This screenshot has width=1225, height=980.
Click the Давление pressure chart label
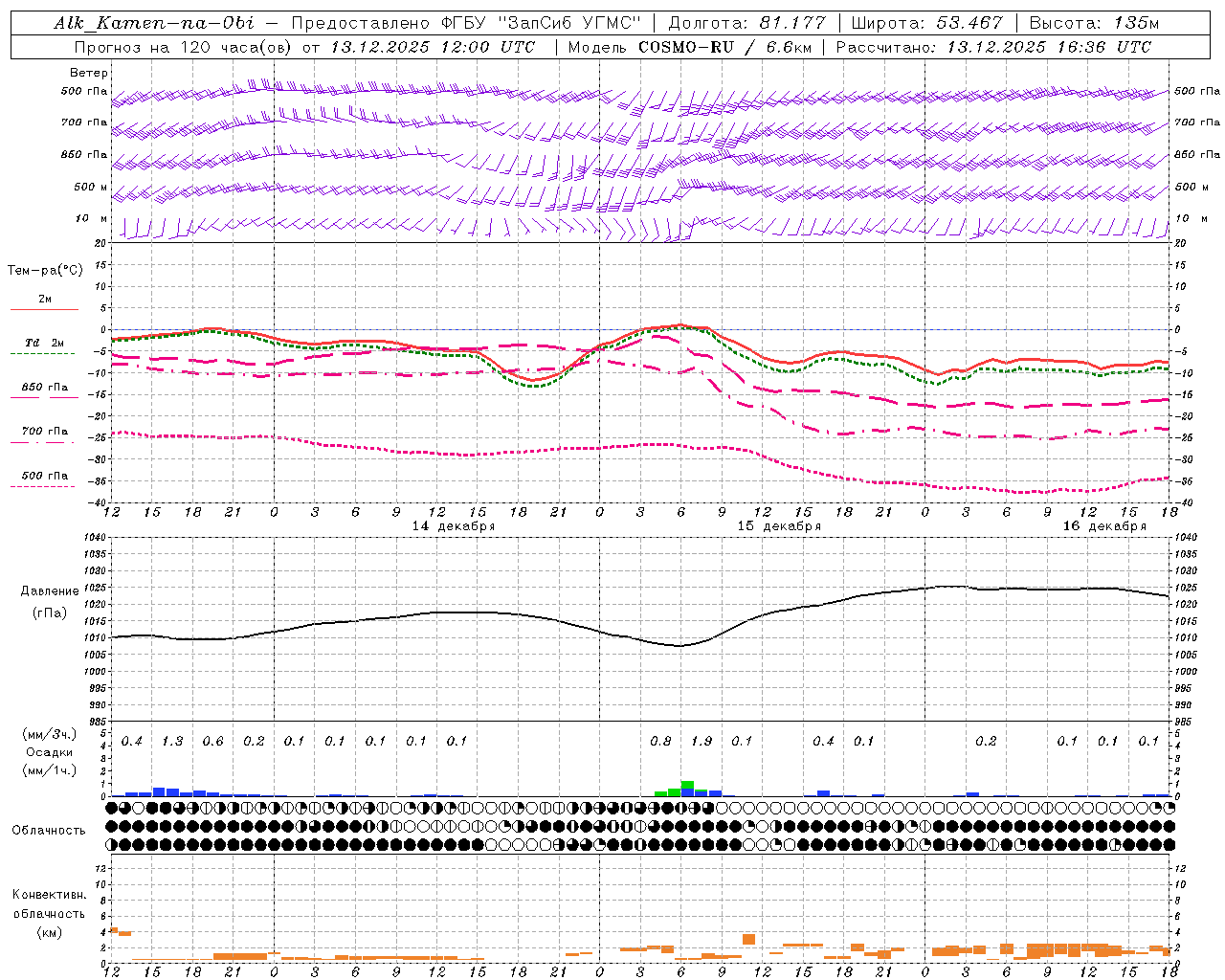click(x=50, y=591)
